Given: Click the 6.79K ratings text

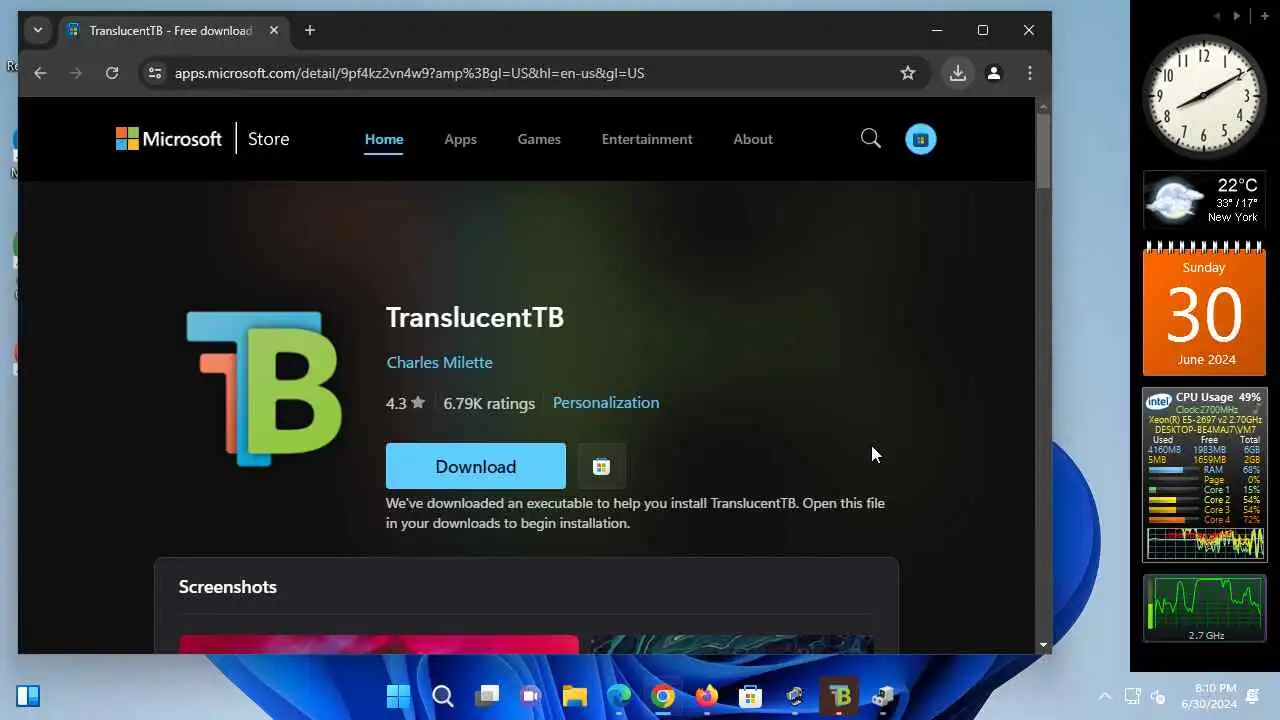Looking at the screenshot, I should [x=489, y=403].
